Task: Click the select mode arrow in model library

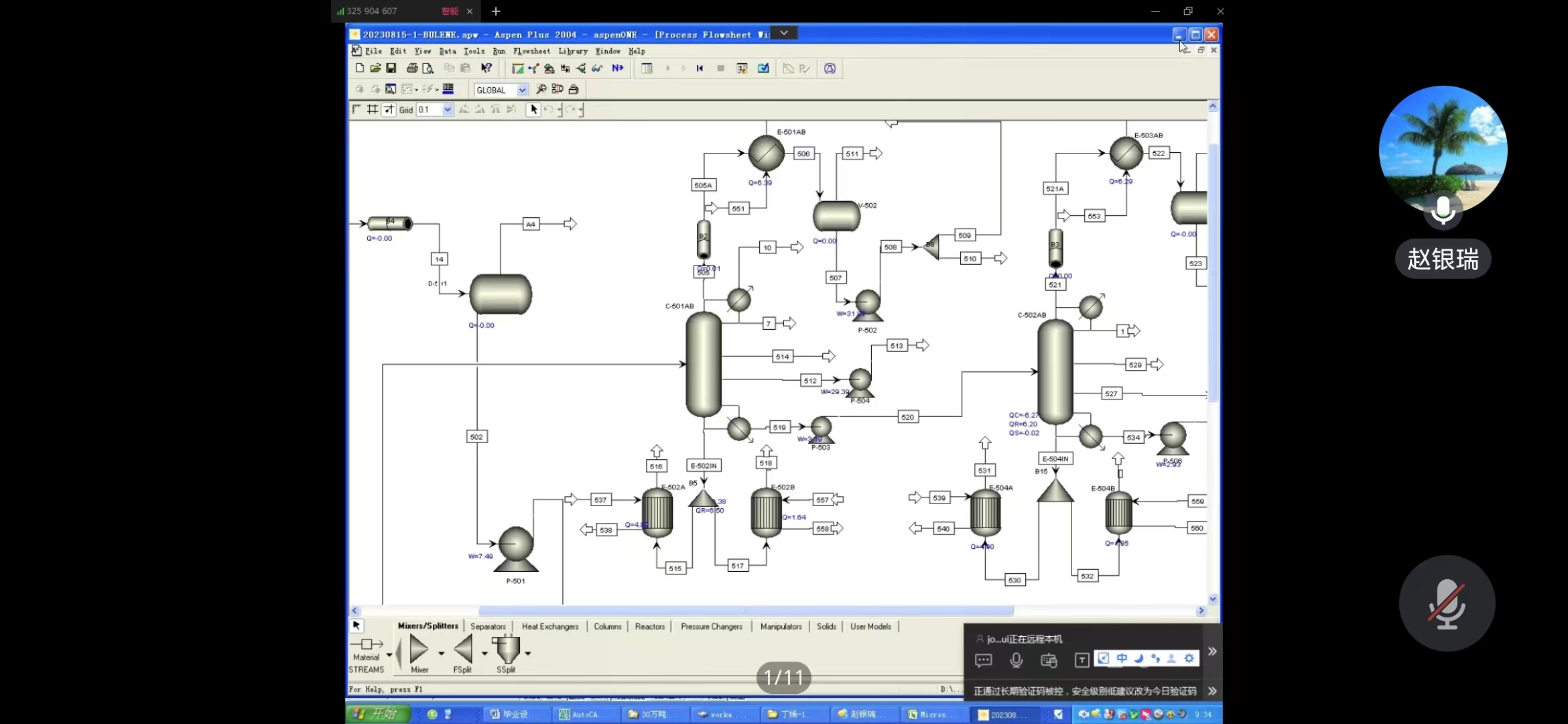Action: coord(356,625)
